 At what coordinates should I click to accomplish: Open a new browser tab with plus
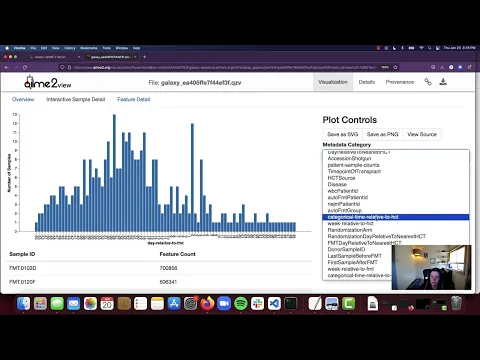pyautogui.click(x=144, y=57)
